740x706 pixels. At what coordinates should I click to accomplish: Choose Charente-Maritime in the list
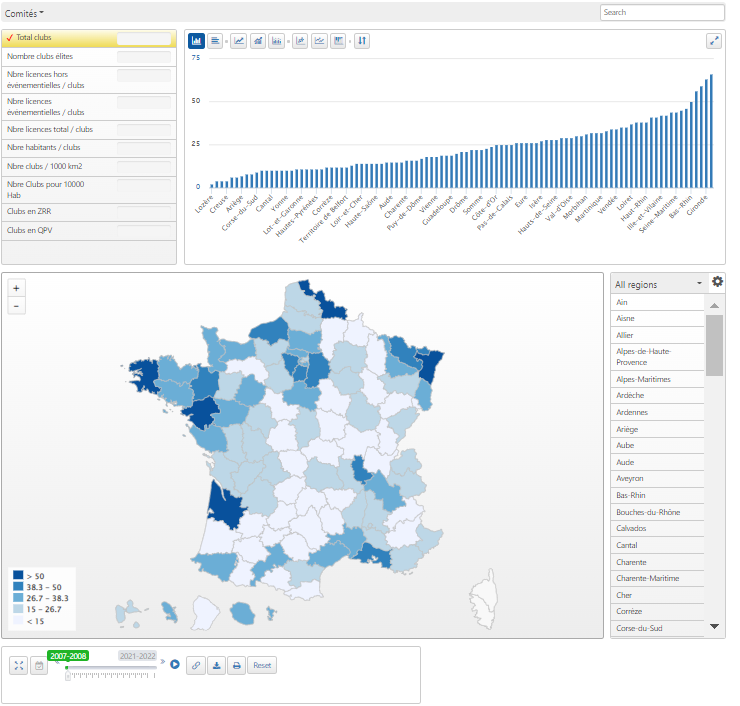[x=657, y=579]
